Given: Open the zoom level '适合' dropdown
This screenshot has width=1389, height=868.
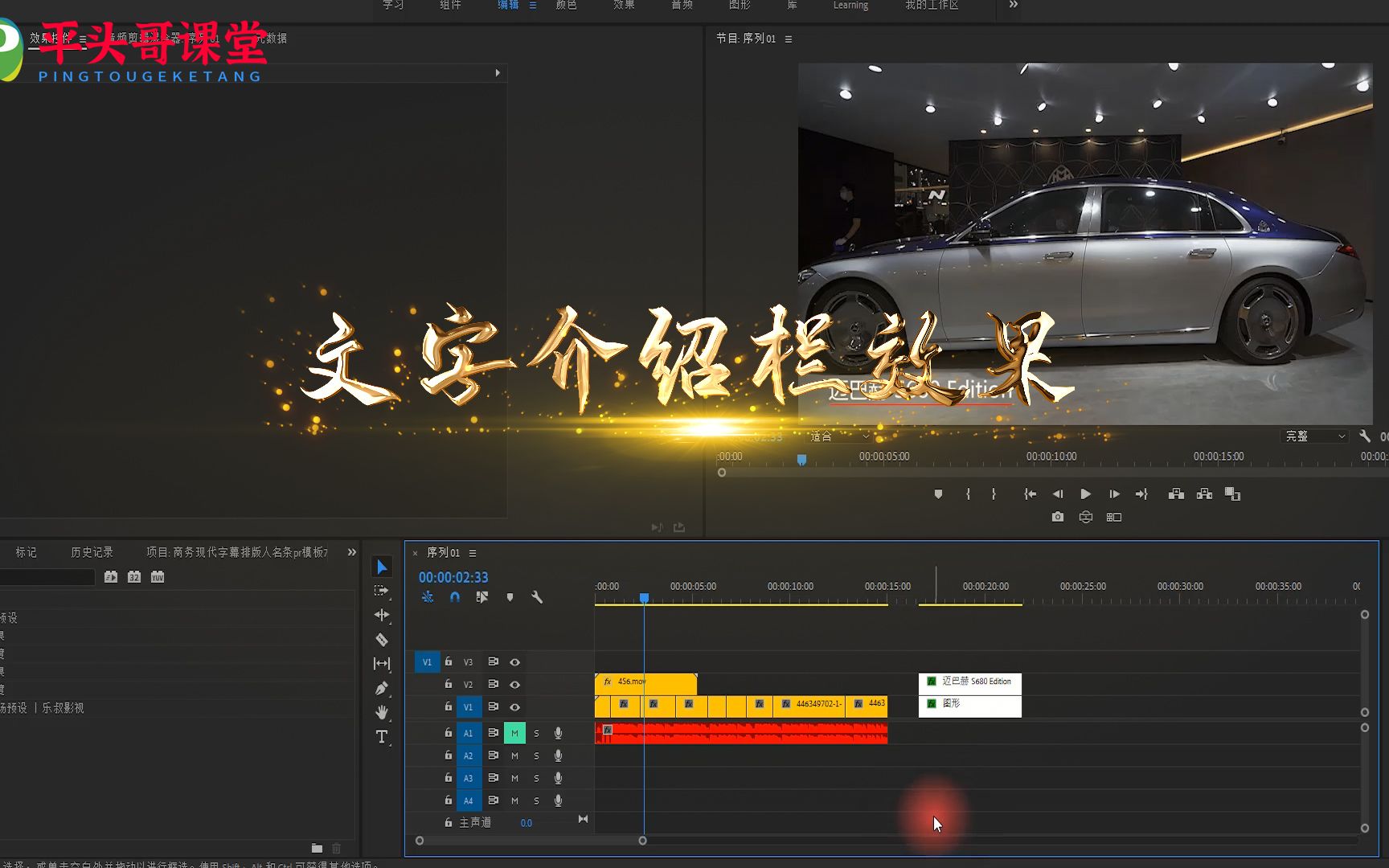Looking at the screenshot, I should coord(840,436).
